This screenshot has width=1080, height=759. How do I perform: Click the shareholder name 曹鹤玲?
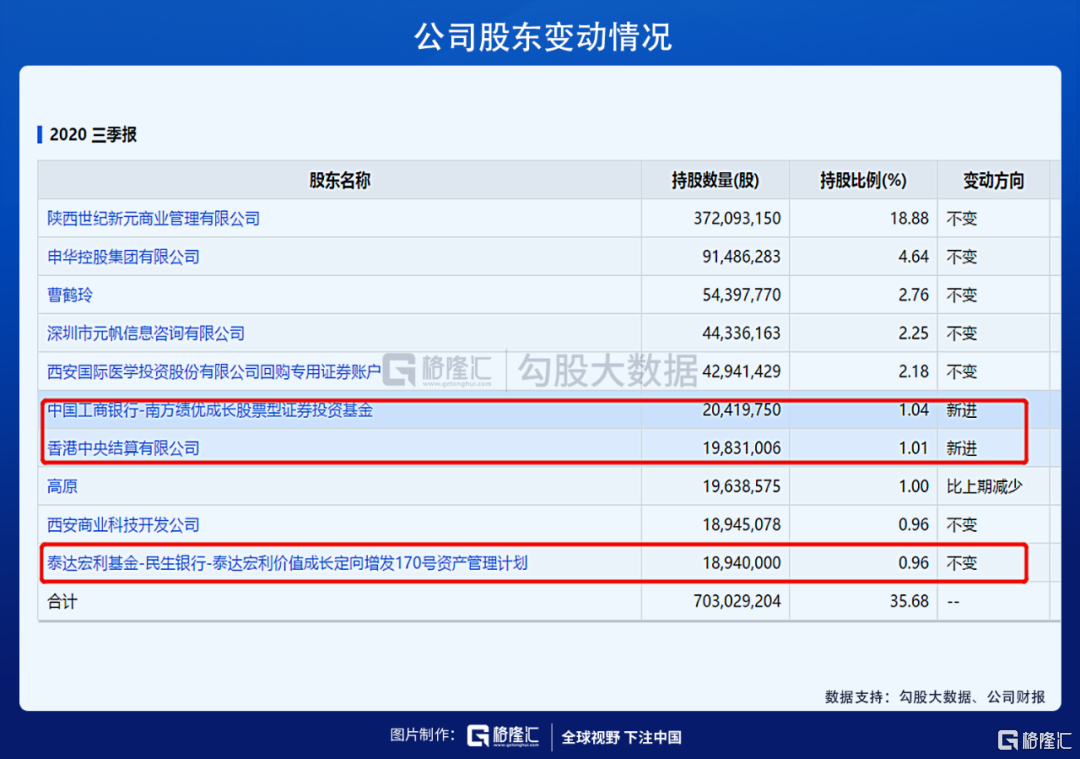(70, 295)
